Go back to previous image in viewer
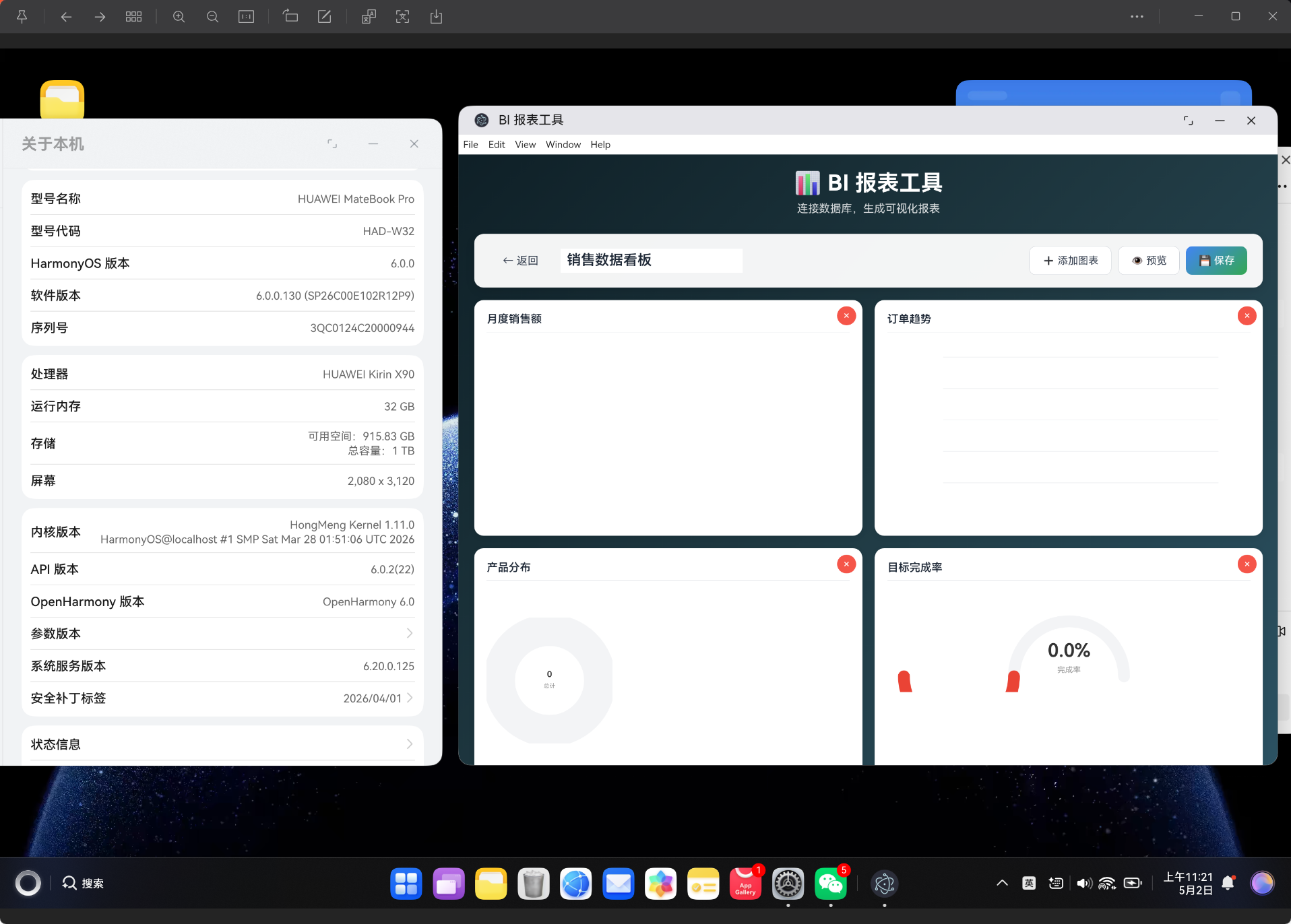Viewport: 1291px width, 924px height. click(x=66, y=17)
